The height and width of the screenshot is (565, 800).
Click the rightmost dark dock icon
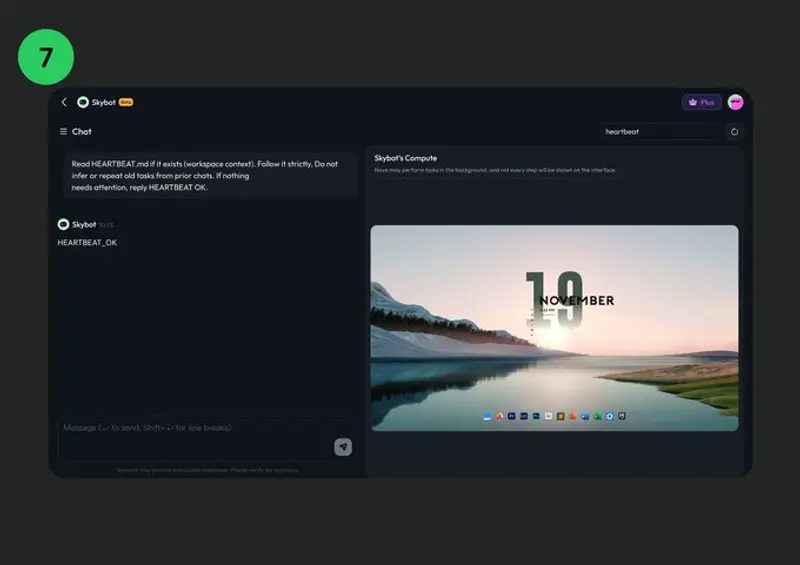tap(621, 415)
